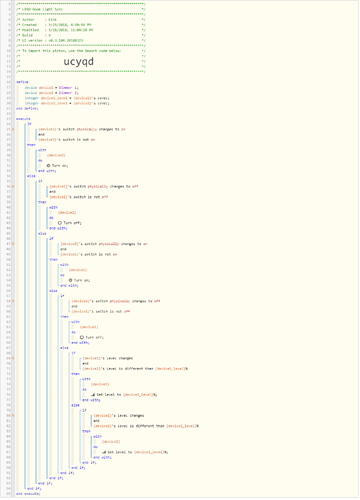Click 'end if;' on line 94
The width and height of the screenshot is (360, 500).
[x=34, y=489]
